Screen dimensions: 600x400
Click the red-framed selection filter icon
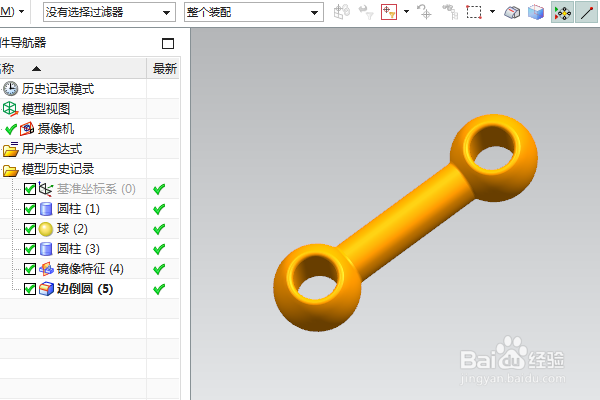point(389,12)
